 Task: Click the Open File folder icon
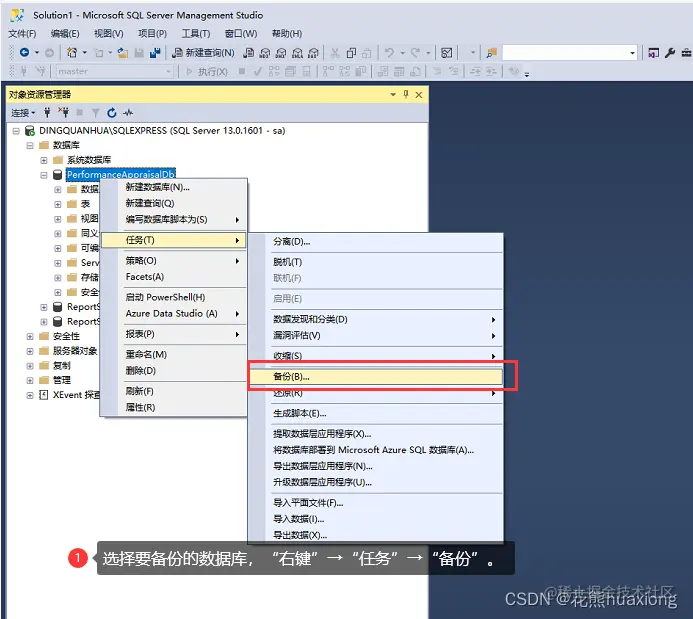click(123, 53)
